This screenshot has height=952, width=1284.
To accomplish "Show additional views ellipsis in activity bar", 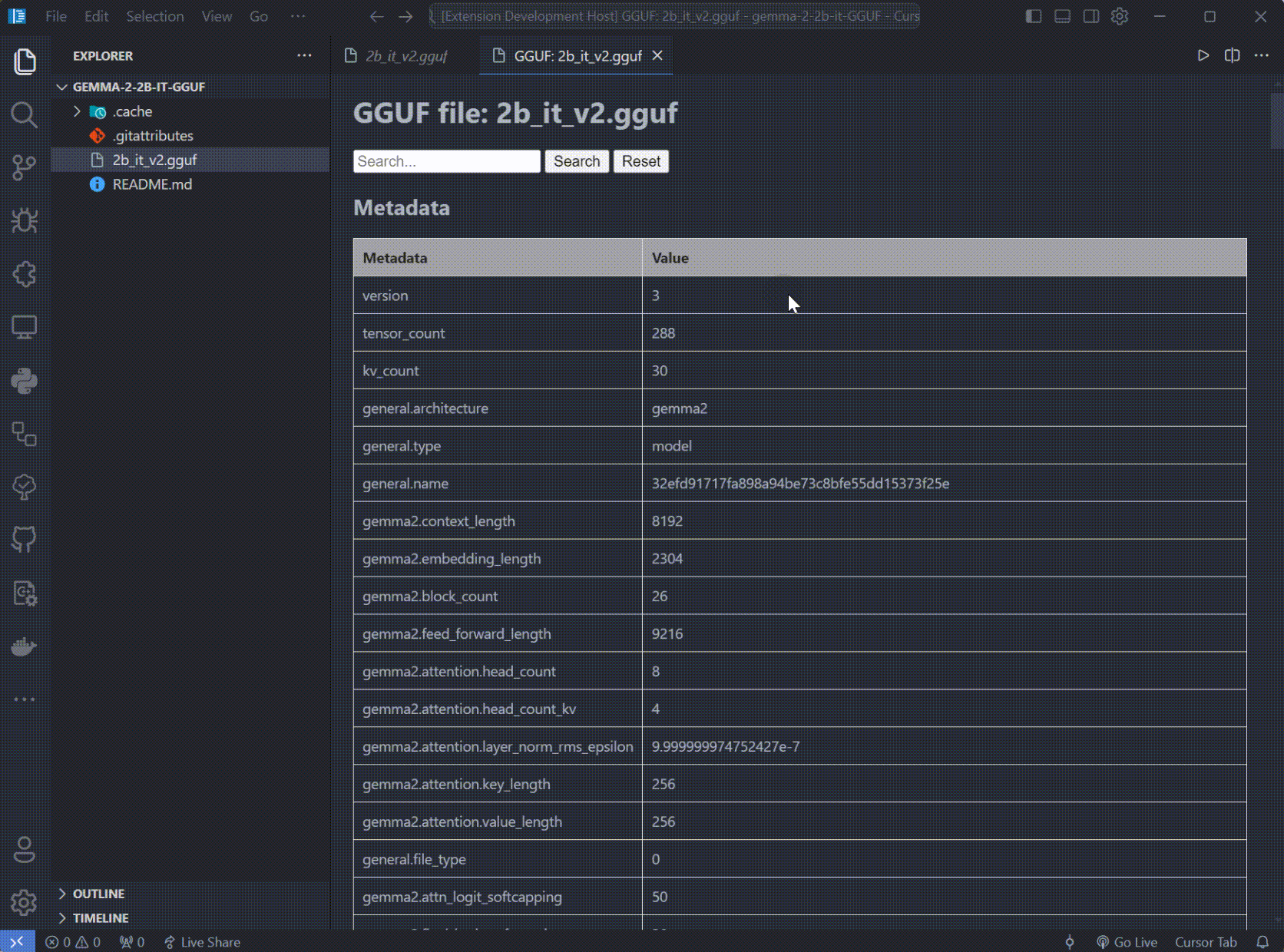I will [25, 699].
